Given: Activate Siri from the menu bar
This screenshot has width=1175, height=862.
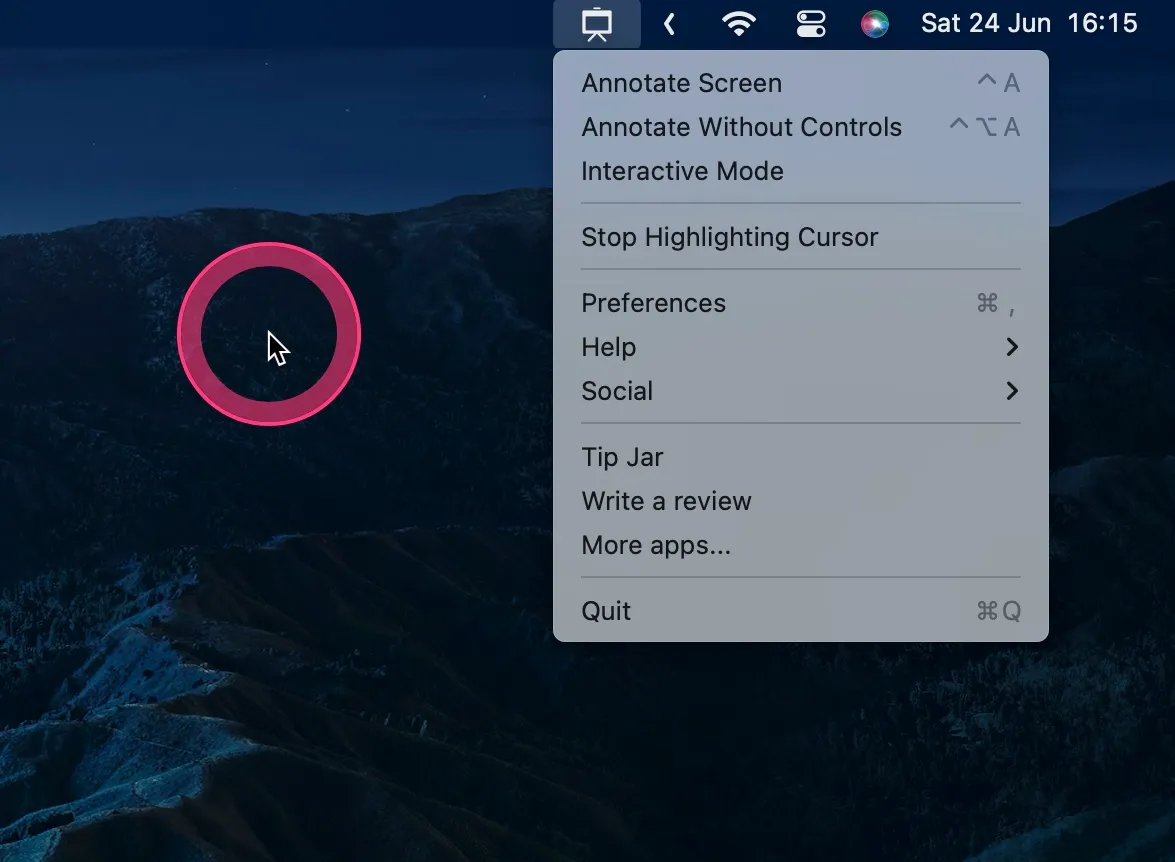Looking at the screenshot, I should (874, 23).
